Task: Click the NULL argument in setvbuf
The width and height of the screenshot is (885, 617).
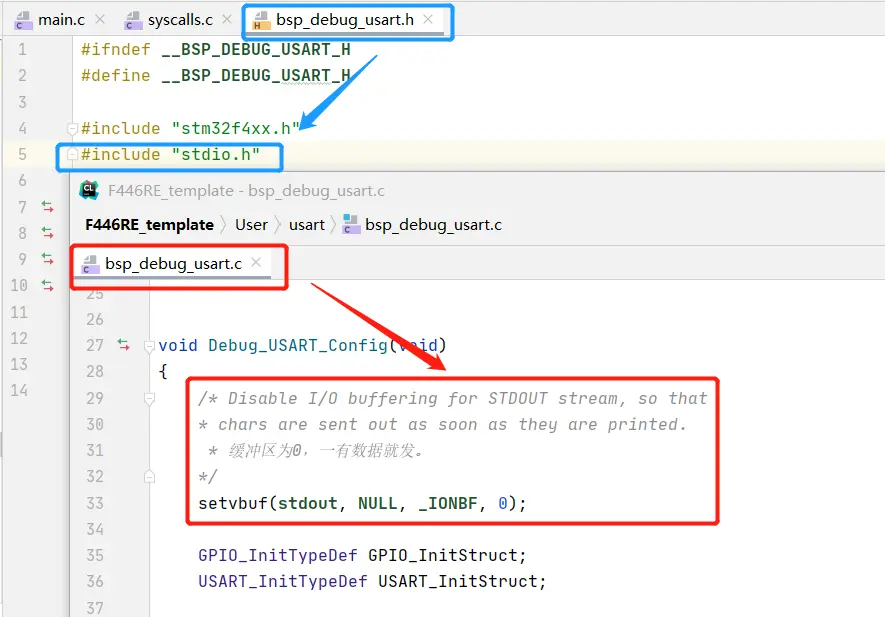Action: 378,503
